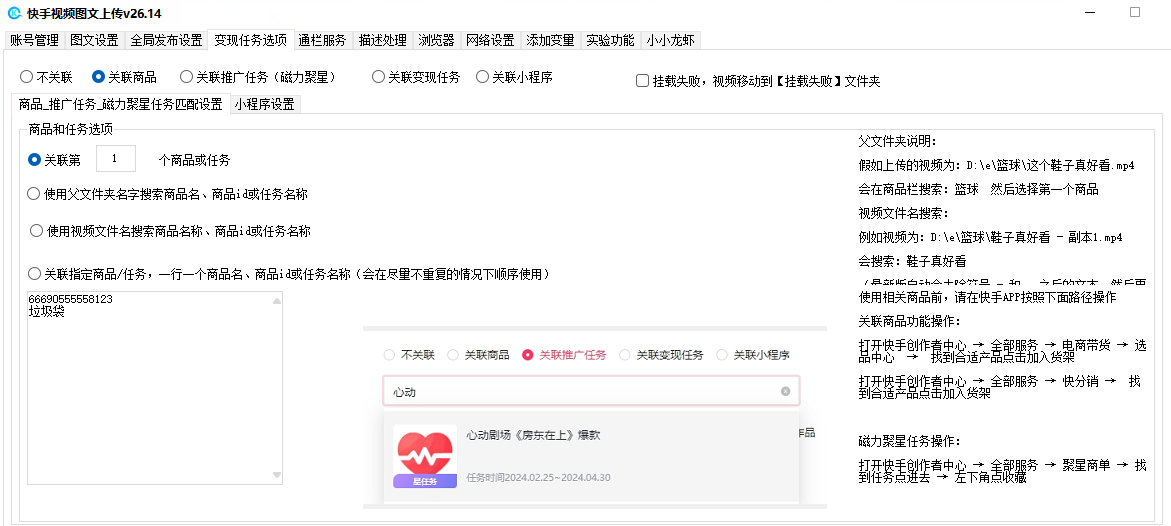Select the 关联变现任务 radio button at the top
The width and height of the screenshot is (1171, 526).
pos(379,76)
